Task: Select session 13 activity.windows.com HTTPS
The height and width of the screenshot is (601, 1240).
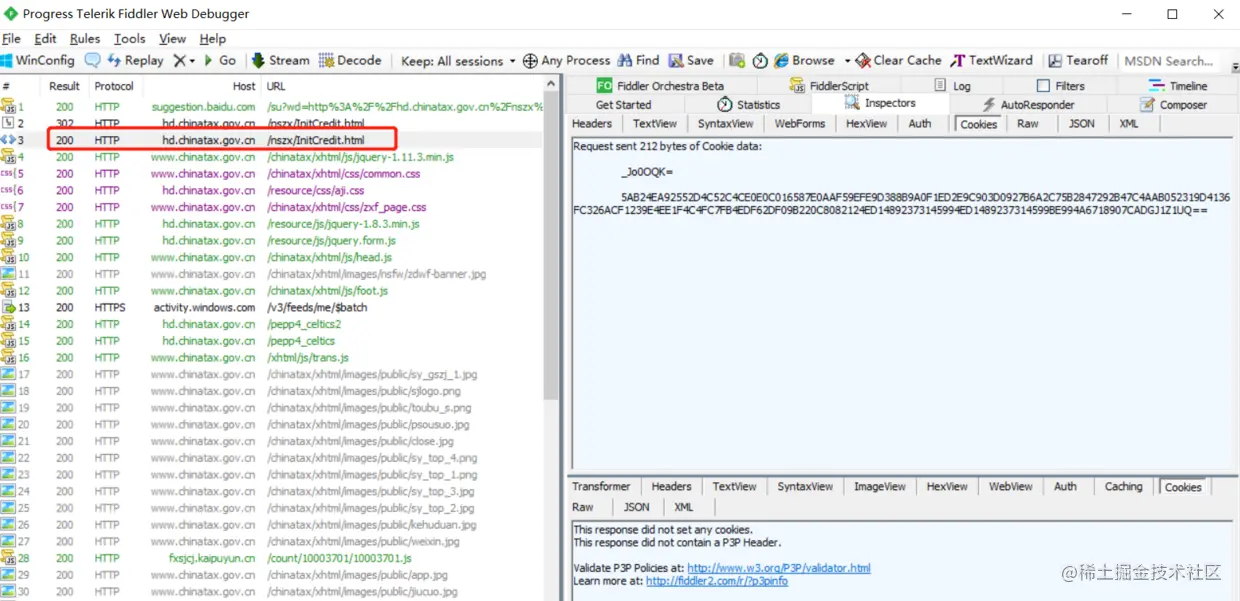Action: [x=272, y=307]
